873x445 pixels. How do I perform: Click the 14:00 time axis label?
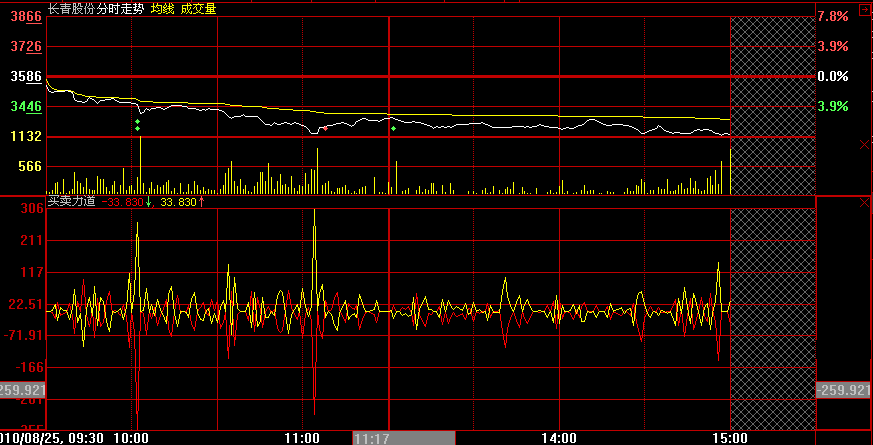[x=559, y=438]
